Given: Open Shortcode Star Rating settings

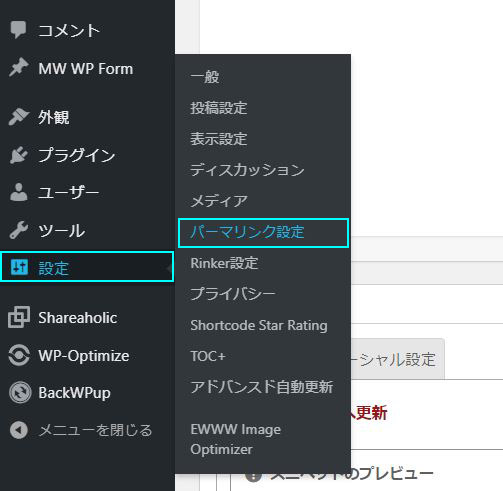Looking at the screenshot, I should 259,325.
